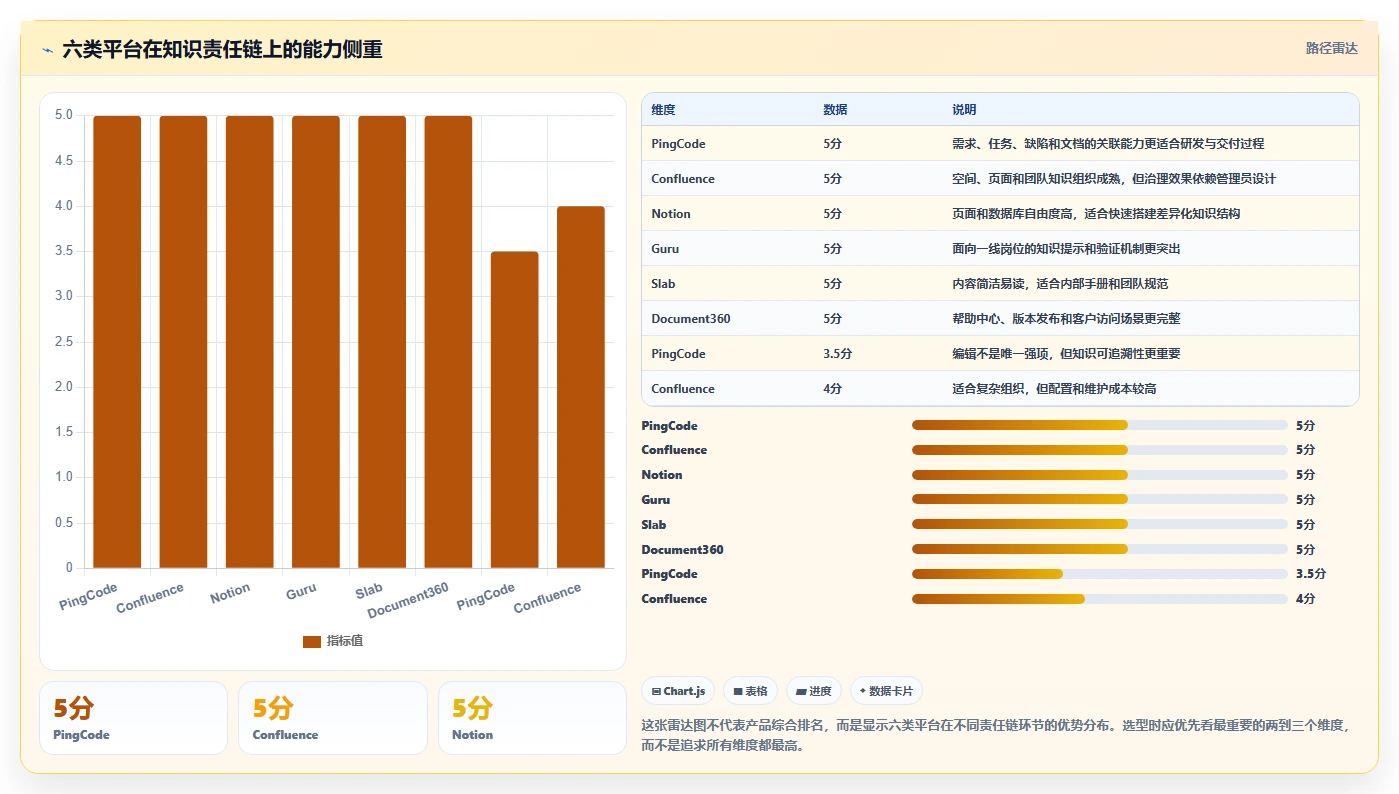Click the 路径雷达 label in the header
This screenshot has width=1399, height=794.
coord(1332,48)
